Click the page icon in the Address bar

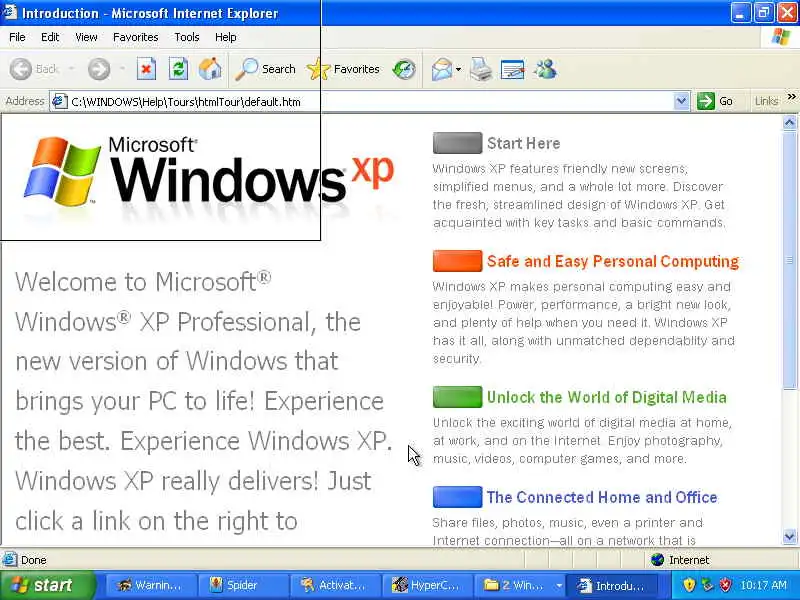[60, 101]
